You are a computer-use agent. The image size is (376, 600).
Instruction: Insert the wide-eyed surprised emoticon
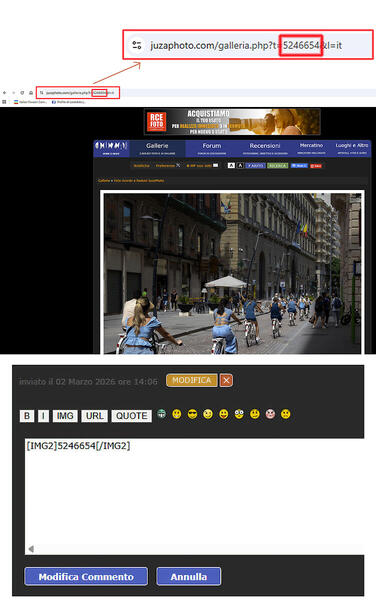pos(239,414)
